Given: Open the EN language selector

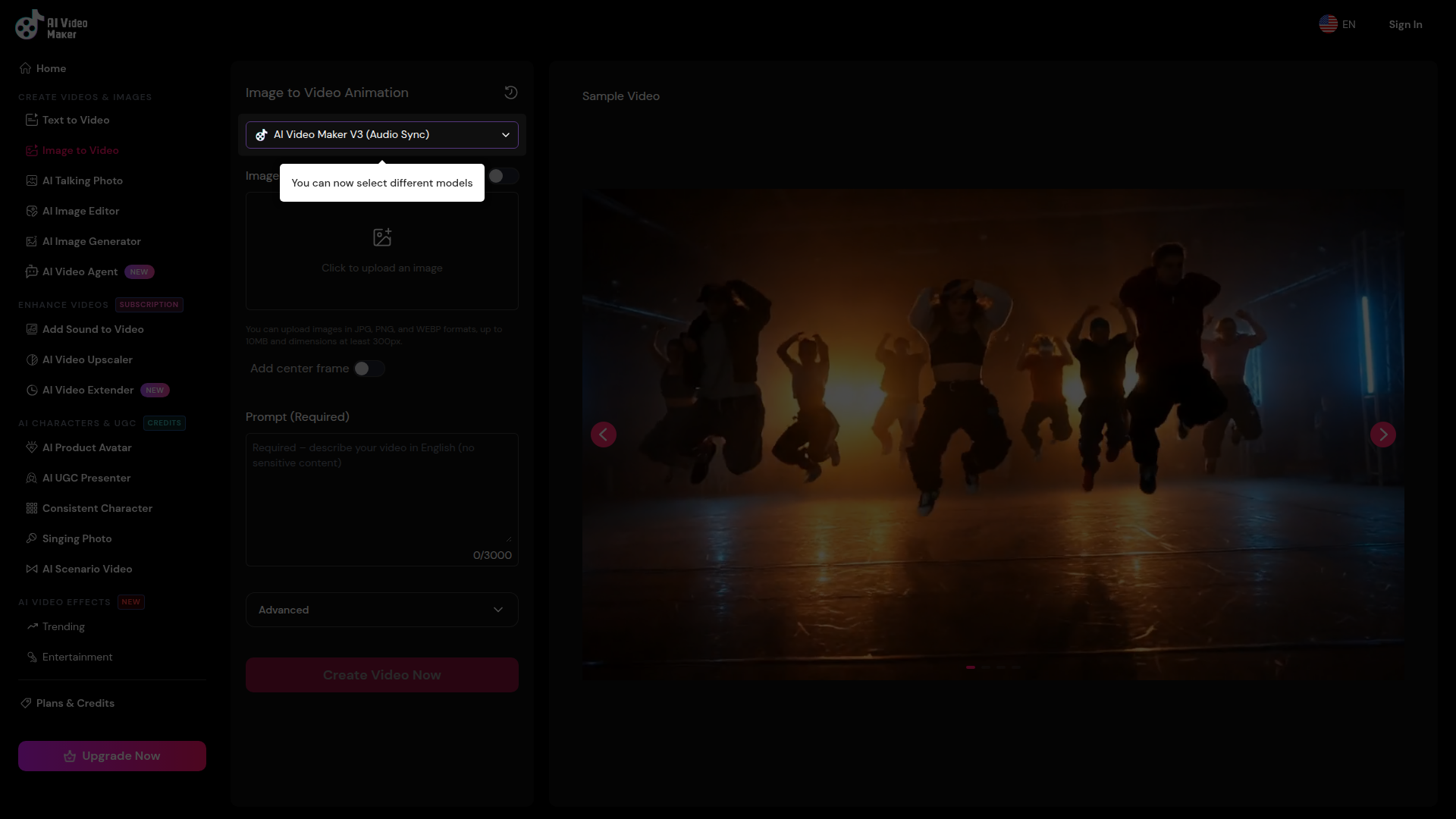Looking at the screenshot, I should pyautogui.click(x=1348, y=24).
